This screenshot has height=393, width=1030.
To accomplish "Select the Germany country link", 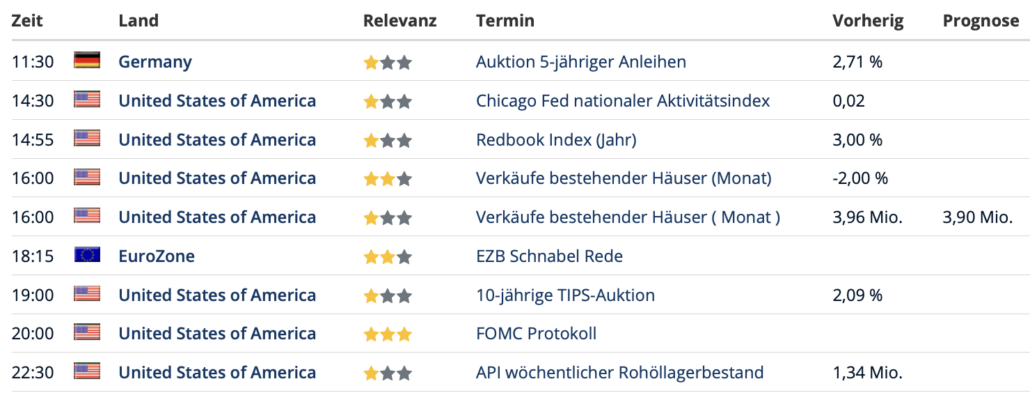I will pos(155,62).
